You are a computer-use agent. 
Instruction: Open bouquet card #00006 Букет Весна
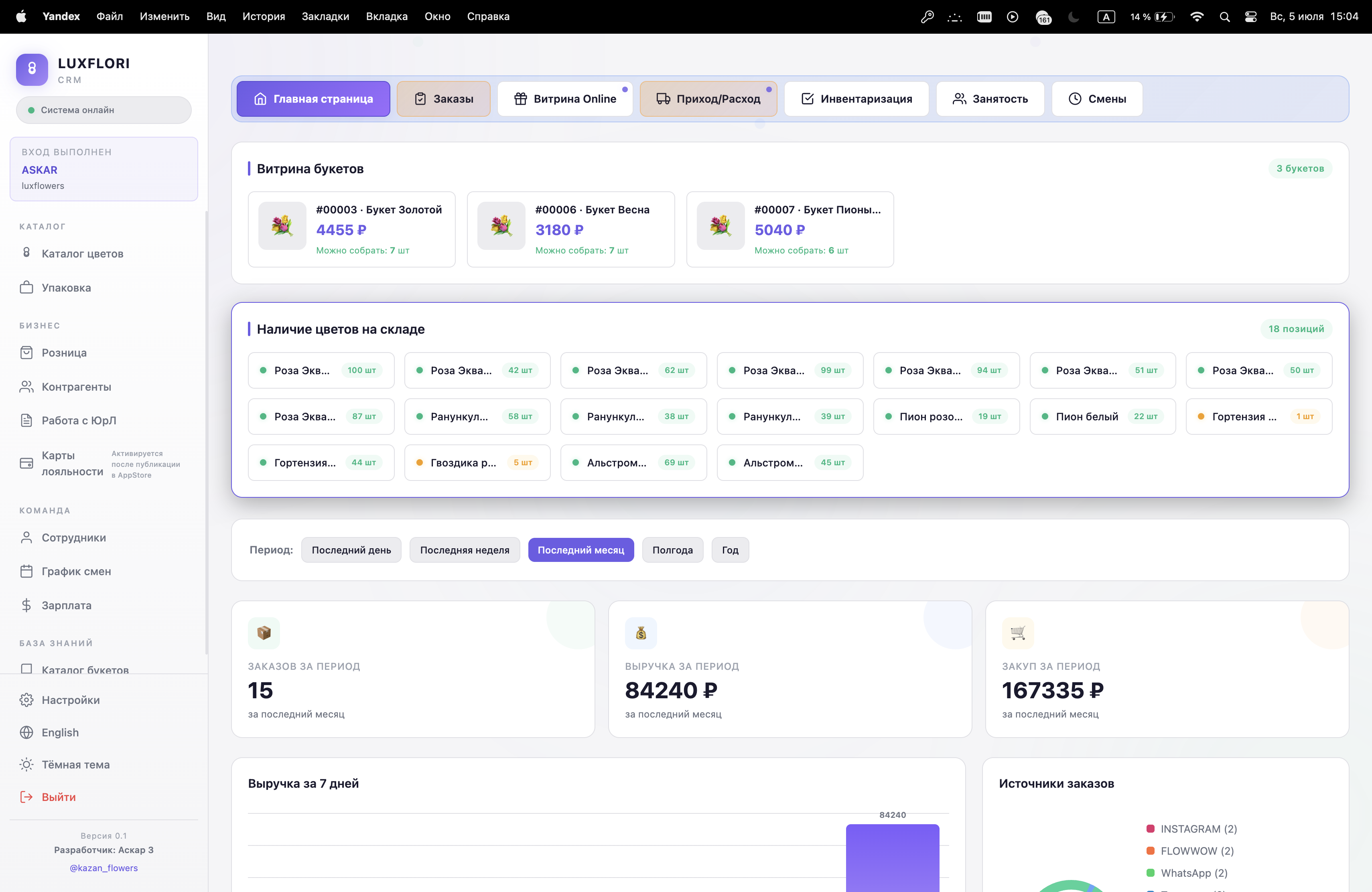tap(571, 229)
